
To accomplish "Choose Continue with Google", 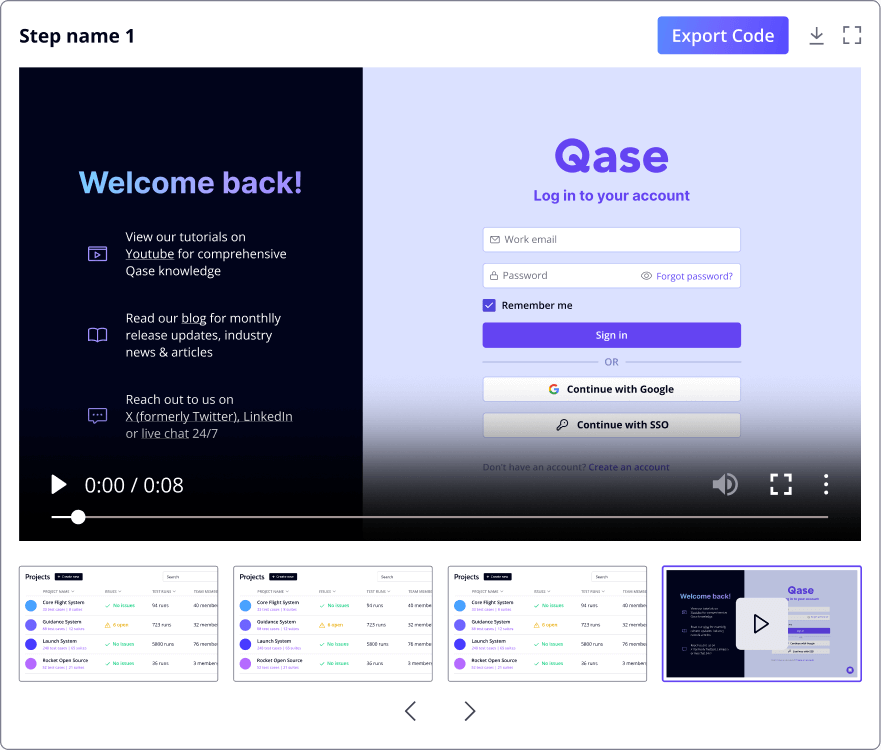I will tap(611, 389).
